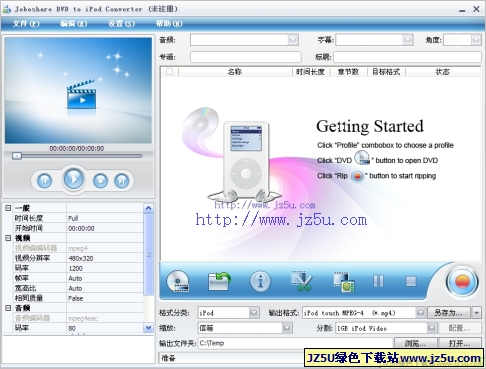Open the 格式分类 iPod dropdown

[254, 313]
